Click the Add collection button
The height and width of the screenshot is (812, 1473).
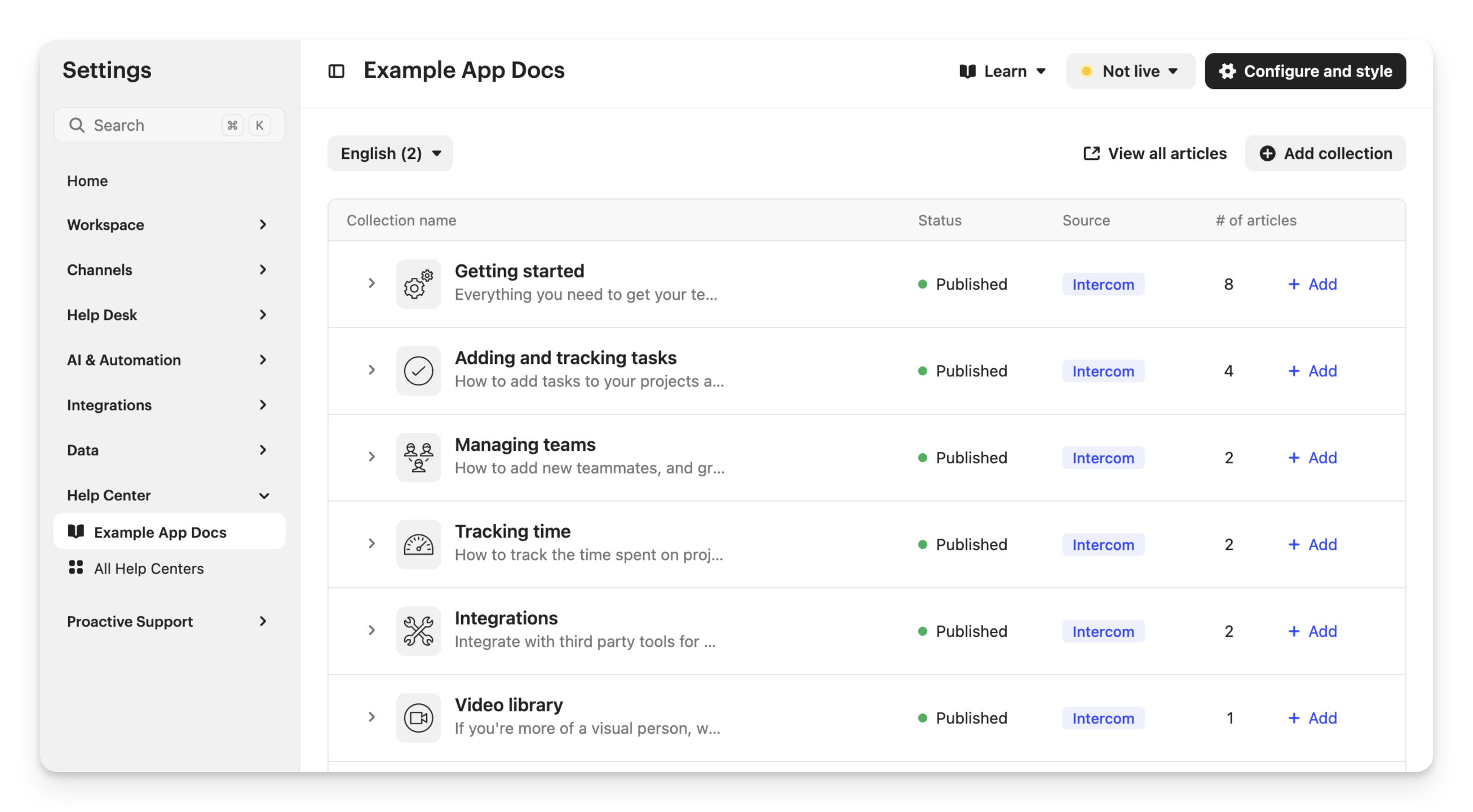click(x=1325, y=154)
